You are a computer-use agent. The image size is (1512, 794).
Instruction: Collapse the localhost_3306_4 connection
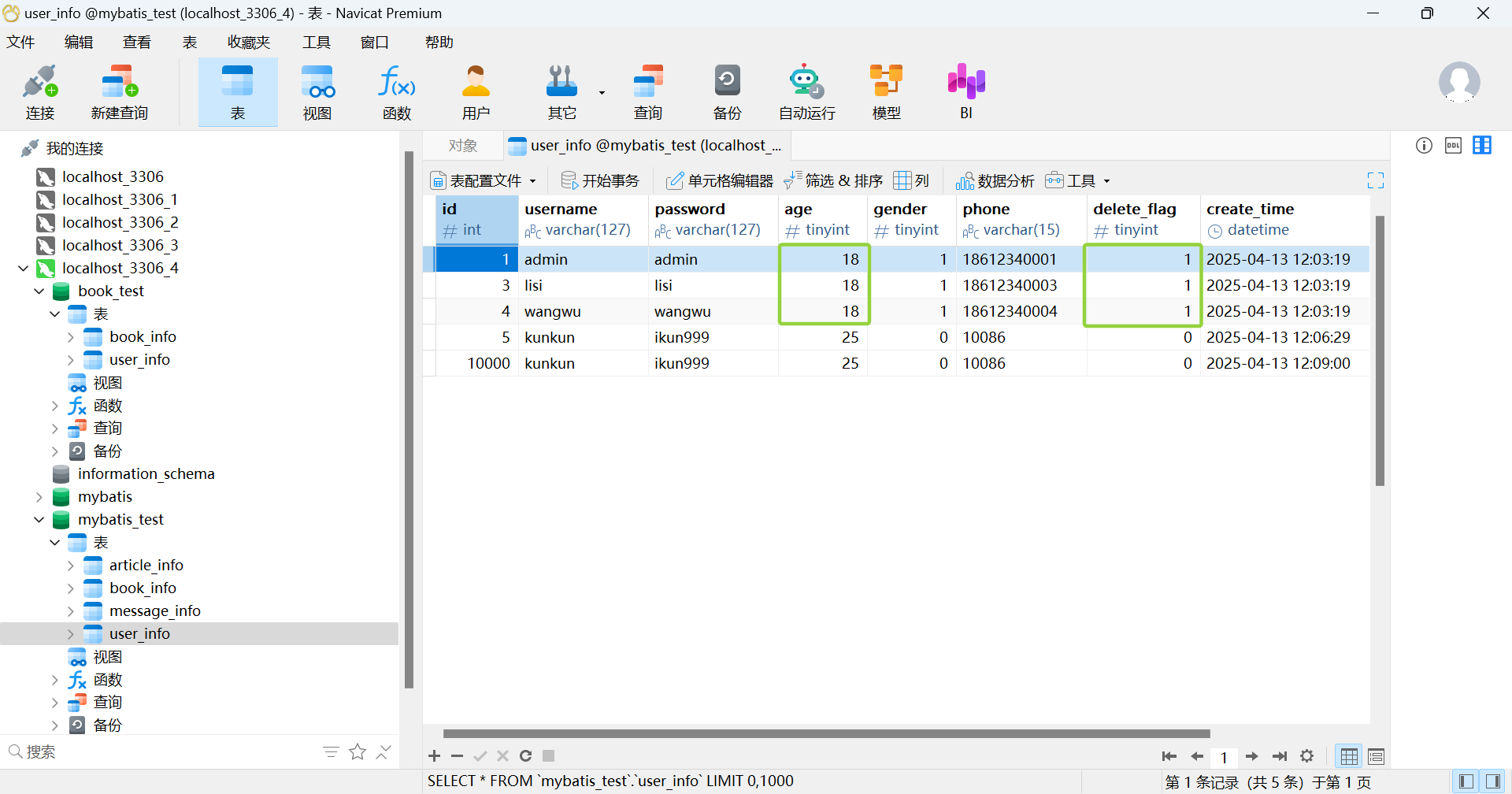[x=24, y=269]
